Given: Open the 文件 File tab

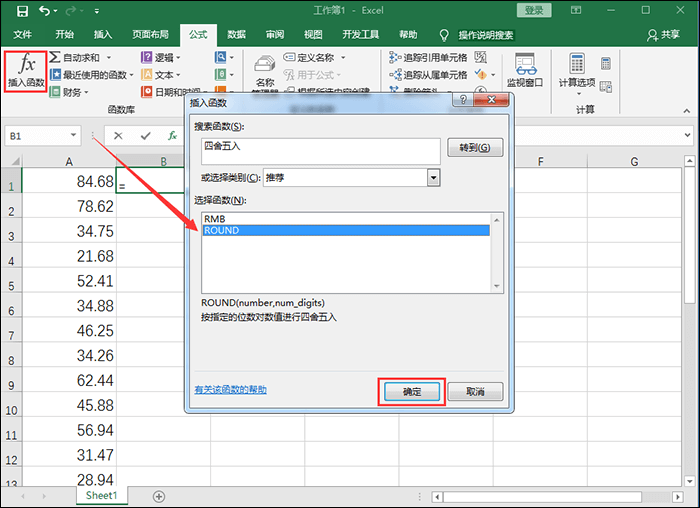Looking at the screenshot, I should click(22, 34).
